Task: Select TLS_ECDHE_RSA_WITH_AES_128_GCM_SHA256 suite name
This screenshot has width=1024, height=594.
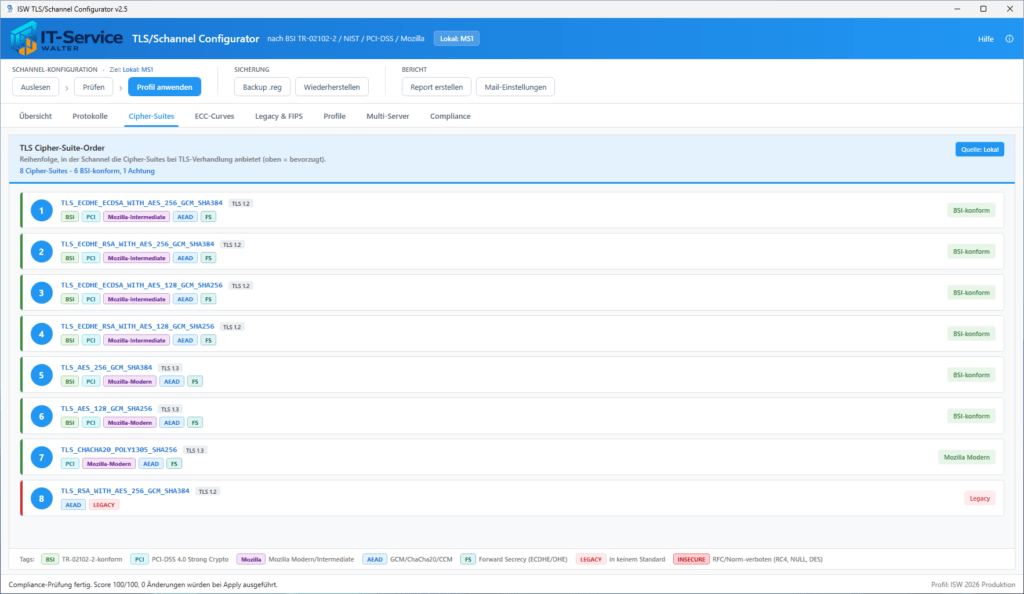Action: [138, 326]
